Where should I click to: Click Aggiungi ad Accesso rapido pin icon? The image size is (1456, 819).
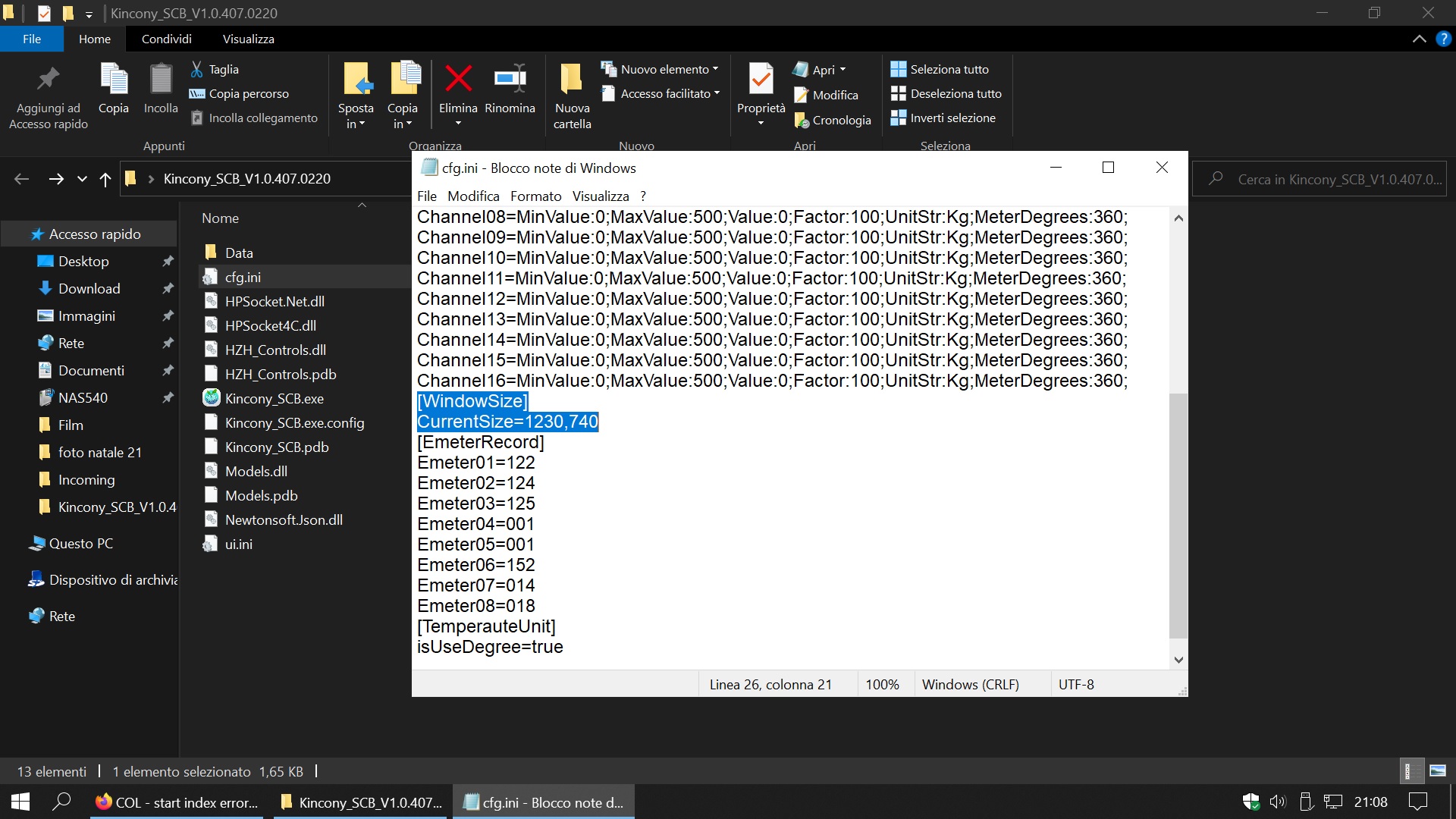click(49, 79)
